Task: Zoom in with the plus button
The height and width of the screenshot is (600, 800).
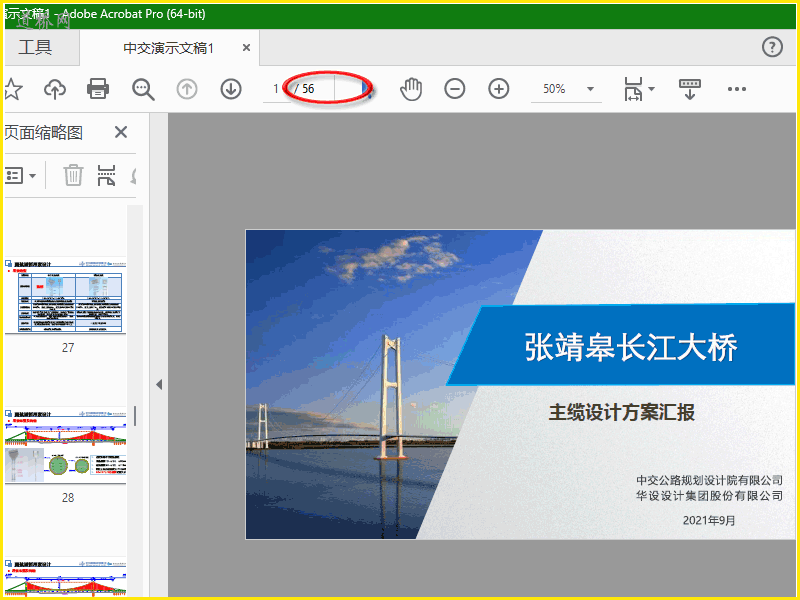Action: coord(499,89)
